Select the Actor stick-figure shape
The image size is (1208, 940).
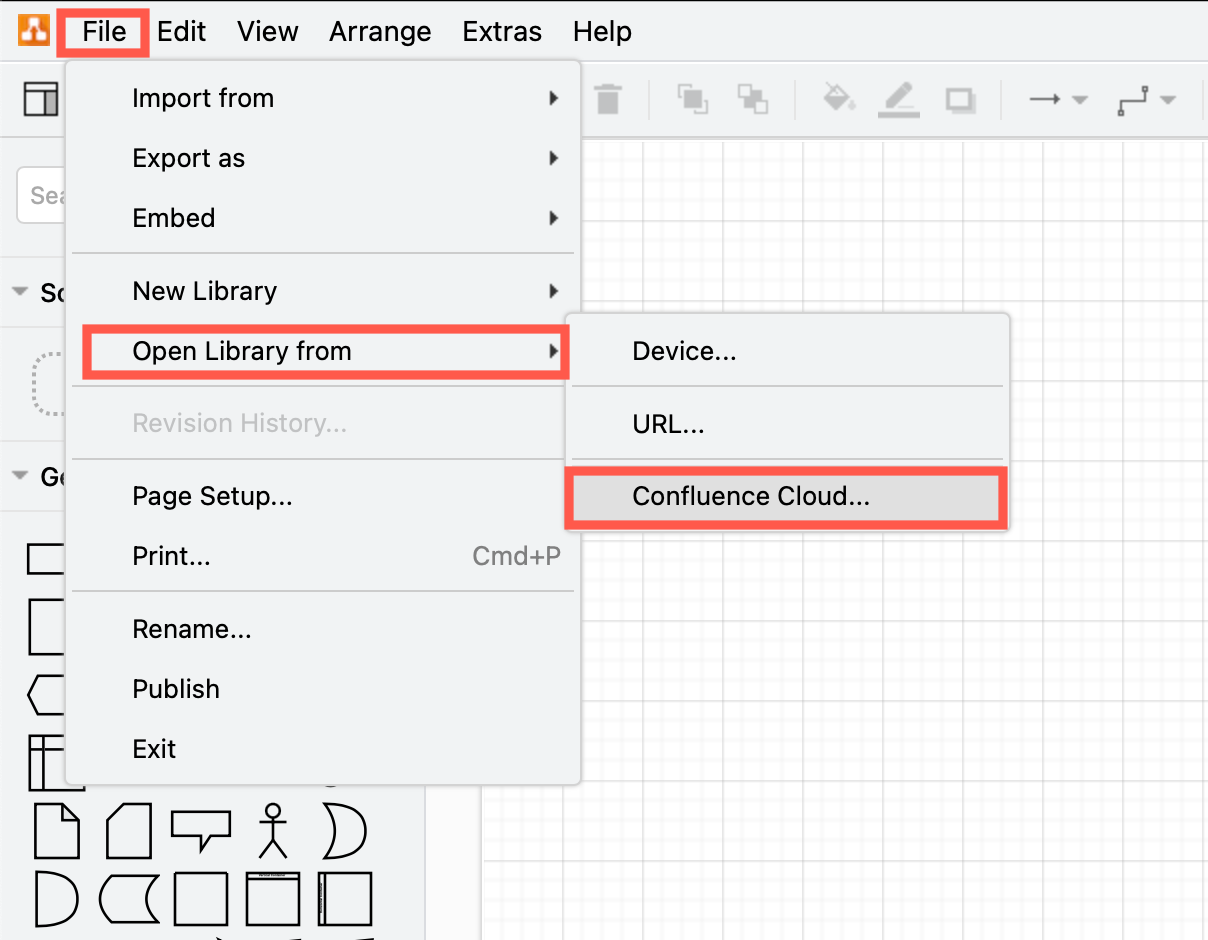tap(272, 830)
